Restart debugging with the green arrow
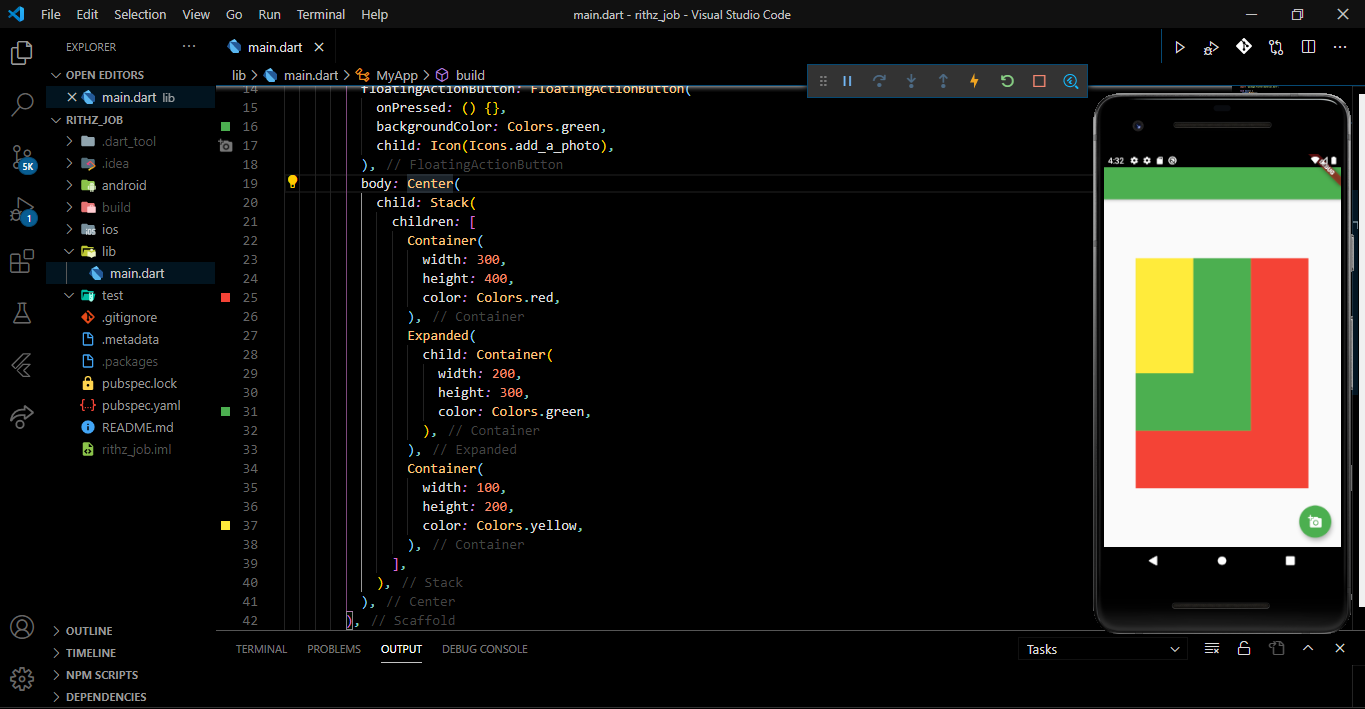This screenshot has height=709, width=1365. click(1007, 81)
